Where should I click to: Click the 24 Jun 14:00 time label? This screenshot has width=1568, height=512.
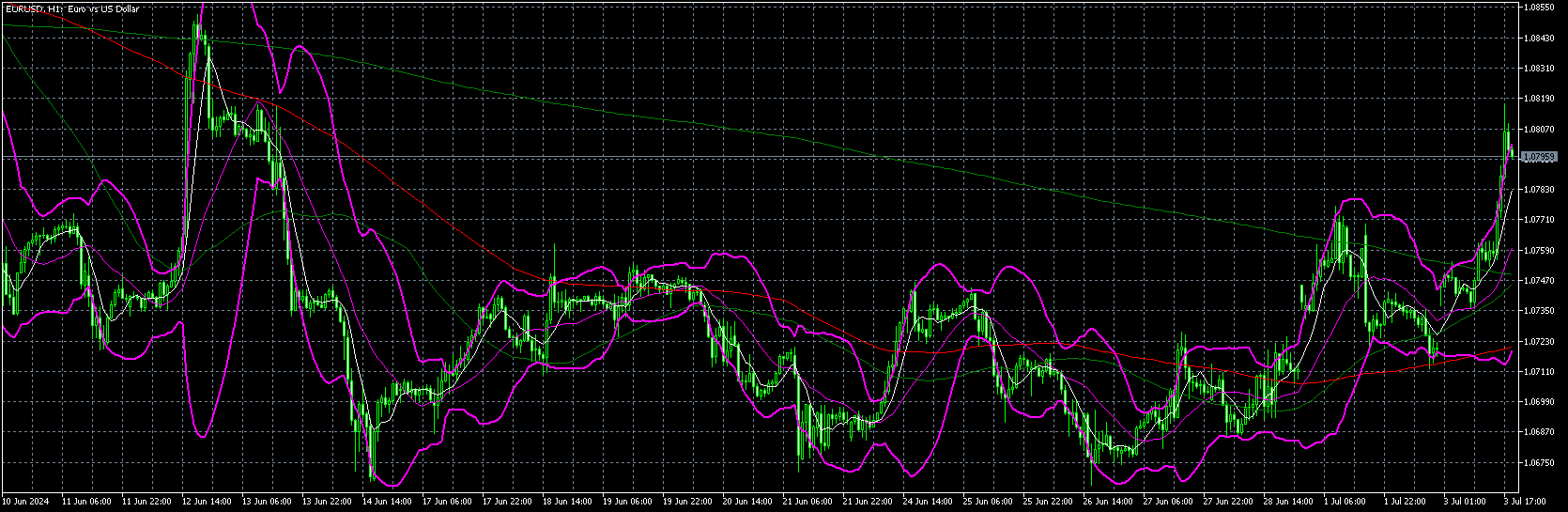(928, 504)
